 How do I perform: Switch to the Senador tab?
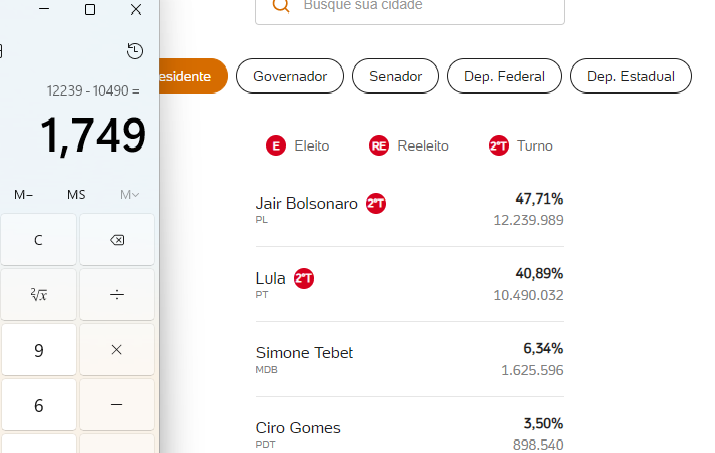[x=395, y=76]
